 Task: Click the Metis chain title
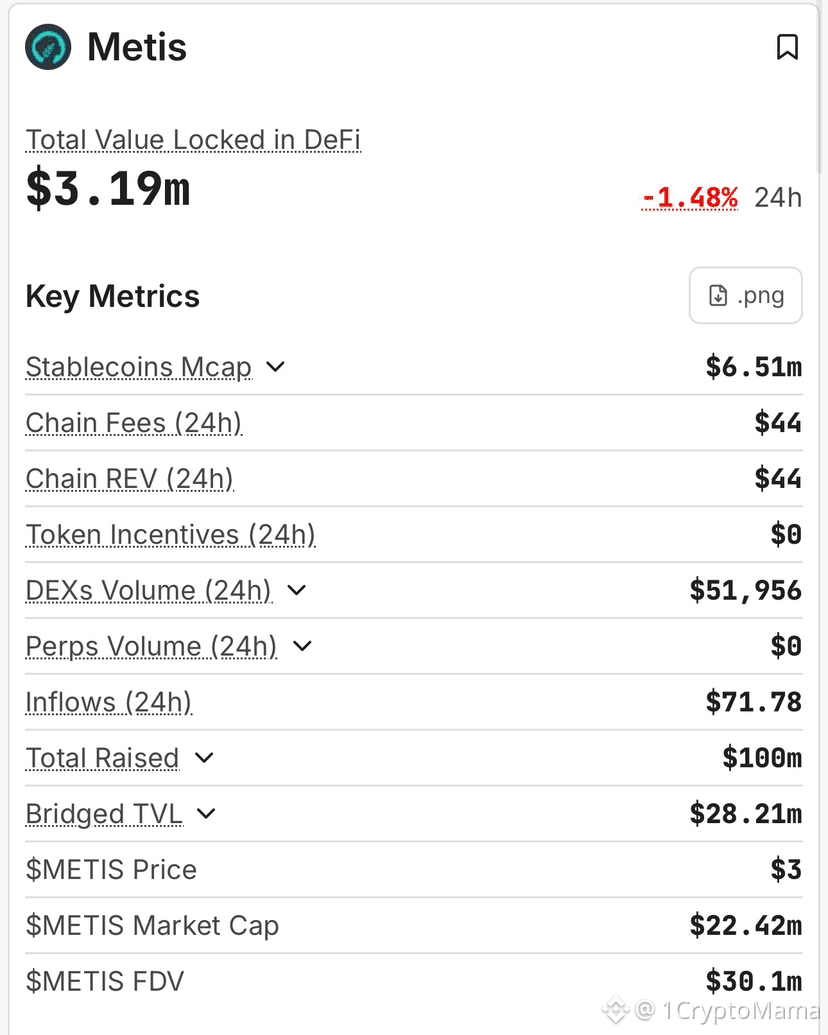[137, 48]
